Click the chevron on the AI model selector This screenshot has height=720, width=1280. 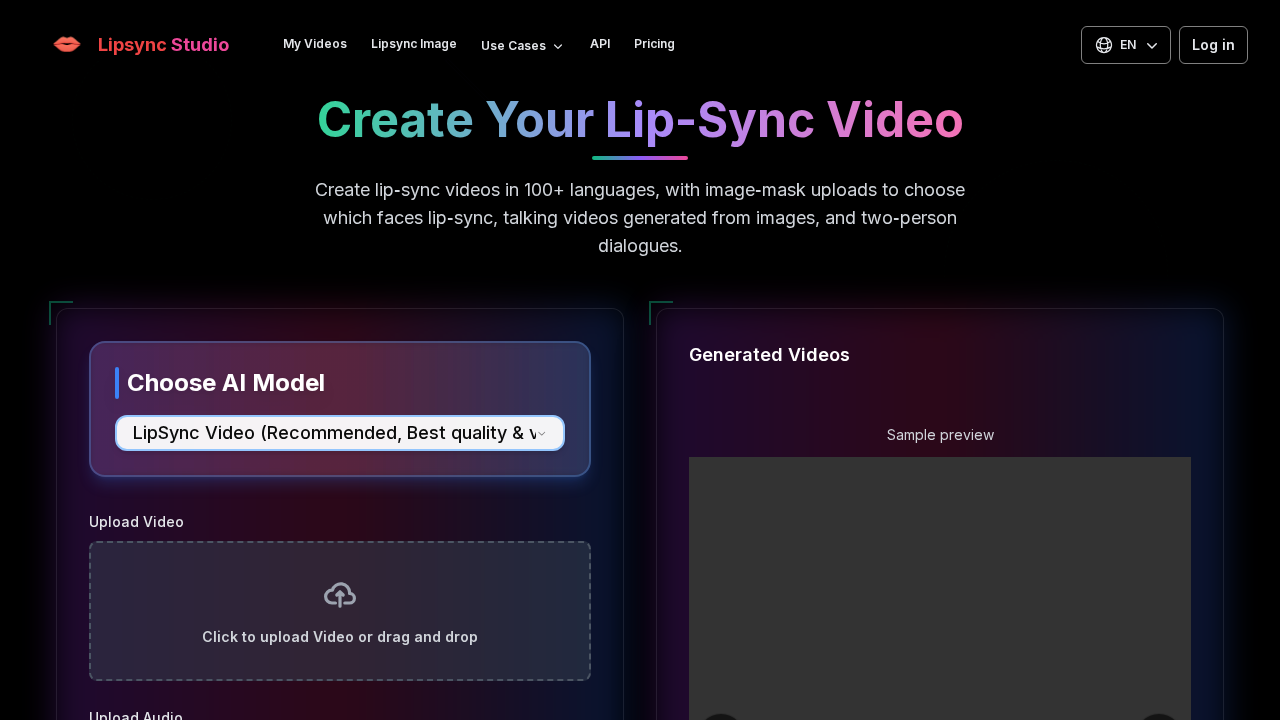pyautogui.click(x=541, y=434)
